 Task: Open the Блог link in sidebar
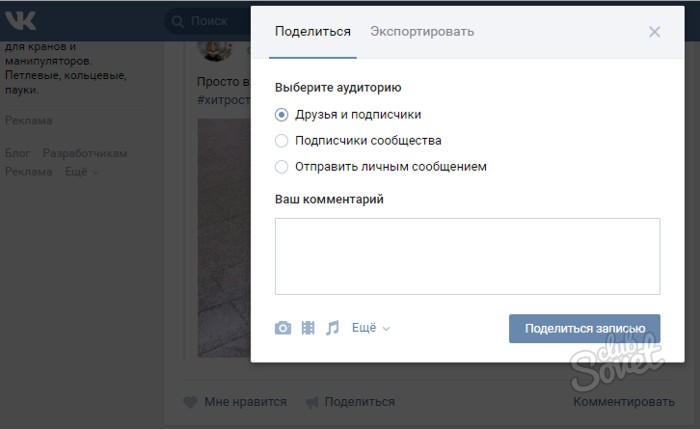coord(17,154)
